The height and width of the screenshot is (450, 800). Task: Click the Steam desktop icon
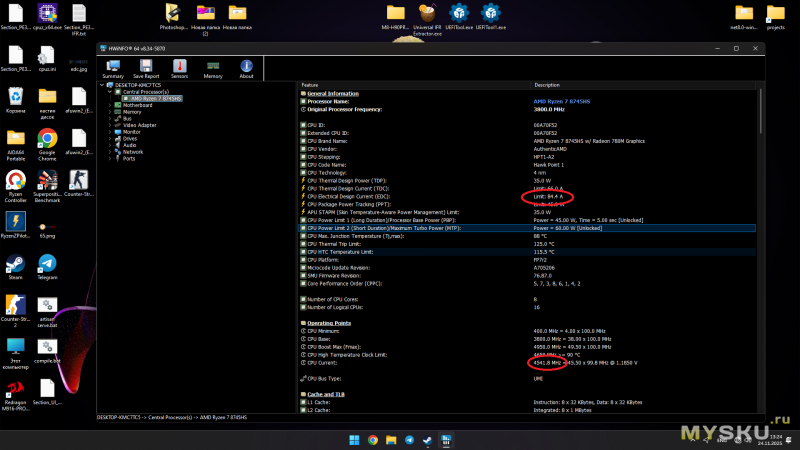15,266
